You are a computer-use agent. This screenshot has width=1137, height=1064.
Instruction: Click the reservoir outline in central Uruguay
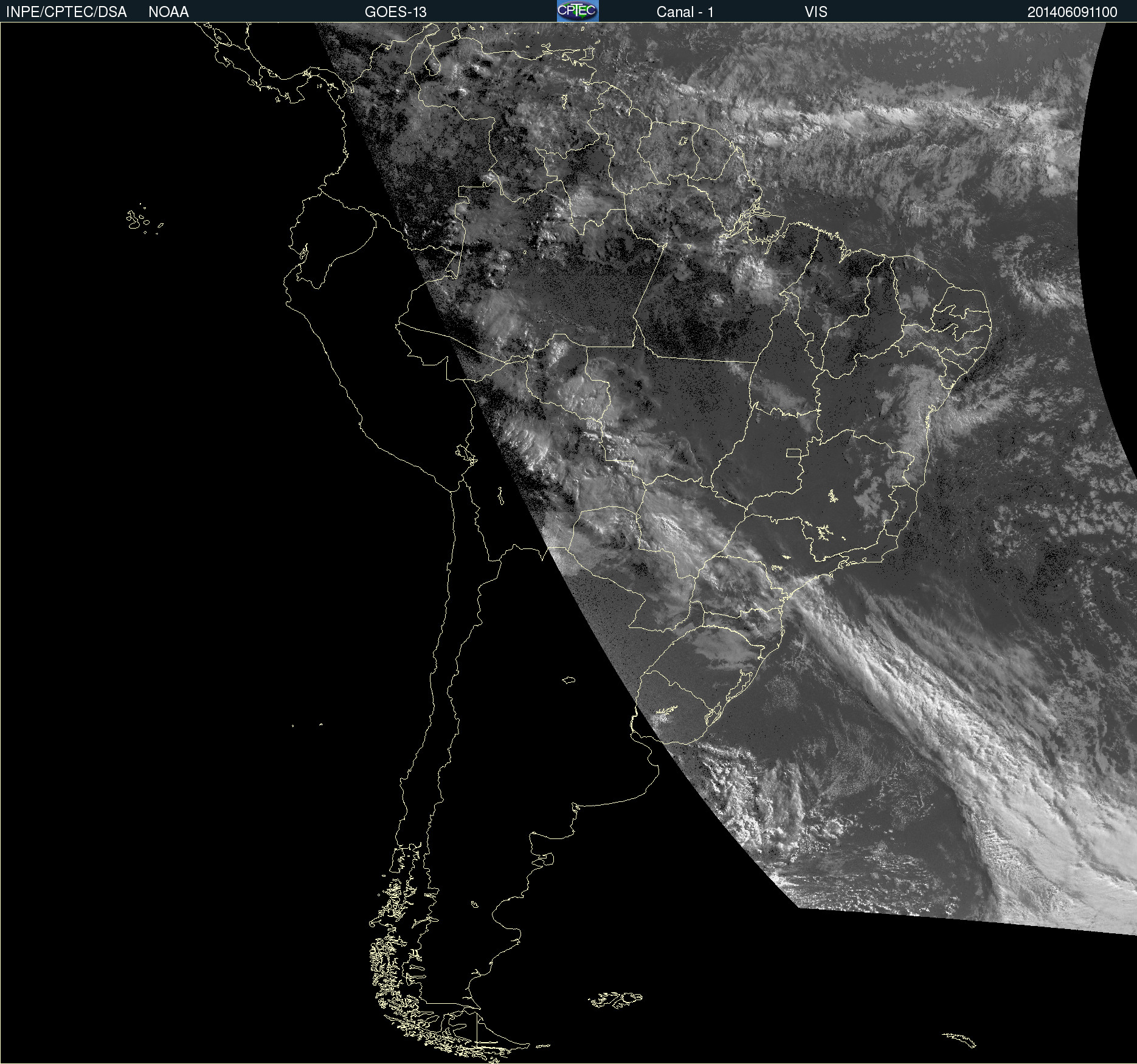[666, 711]
